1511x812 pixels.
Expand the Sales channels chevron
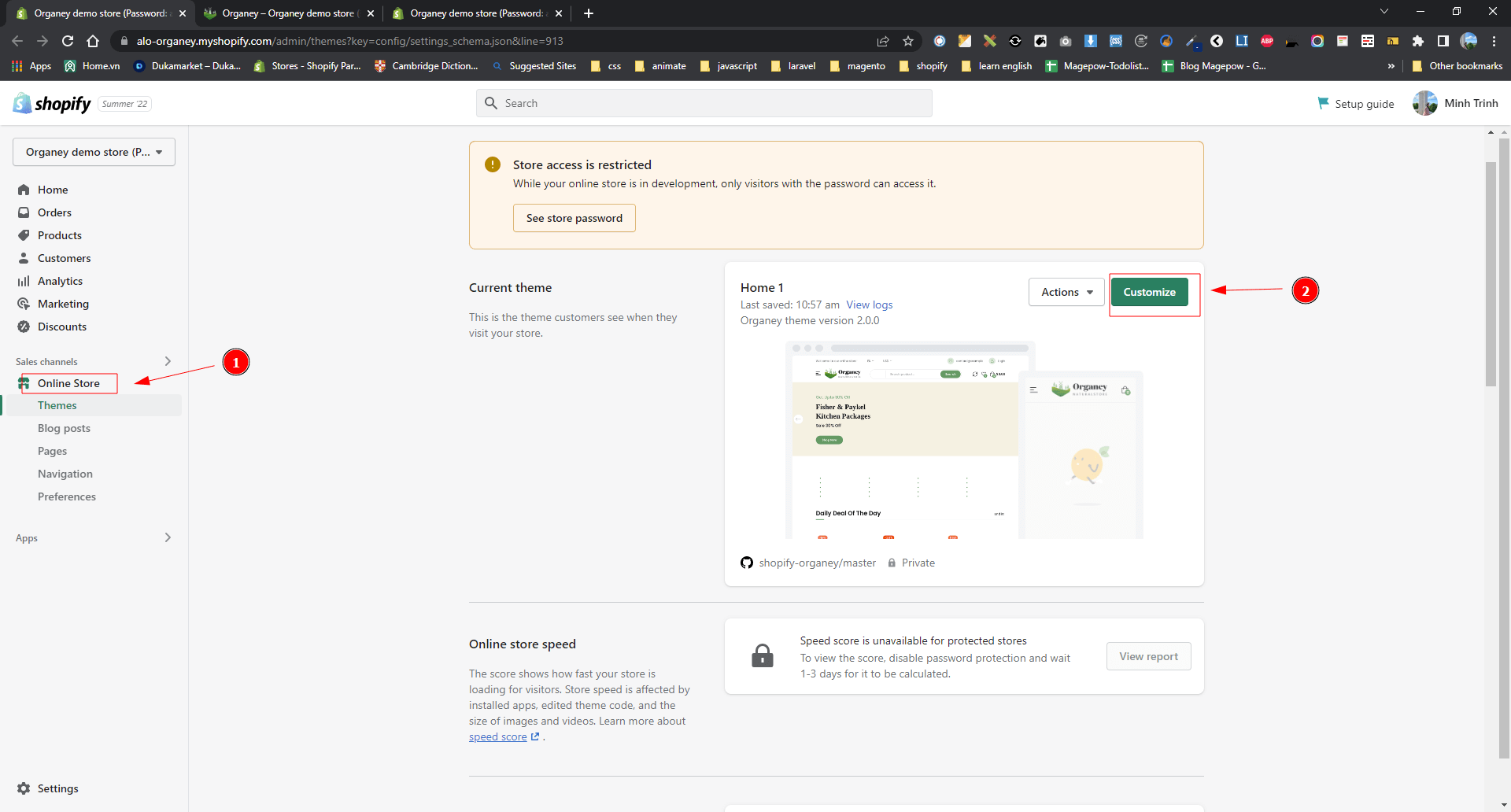pos(168,361)
